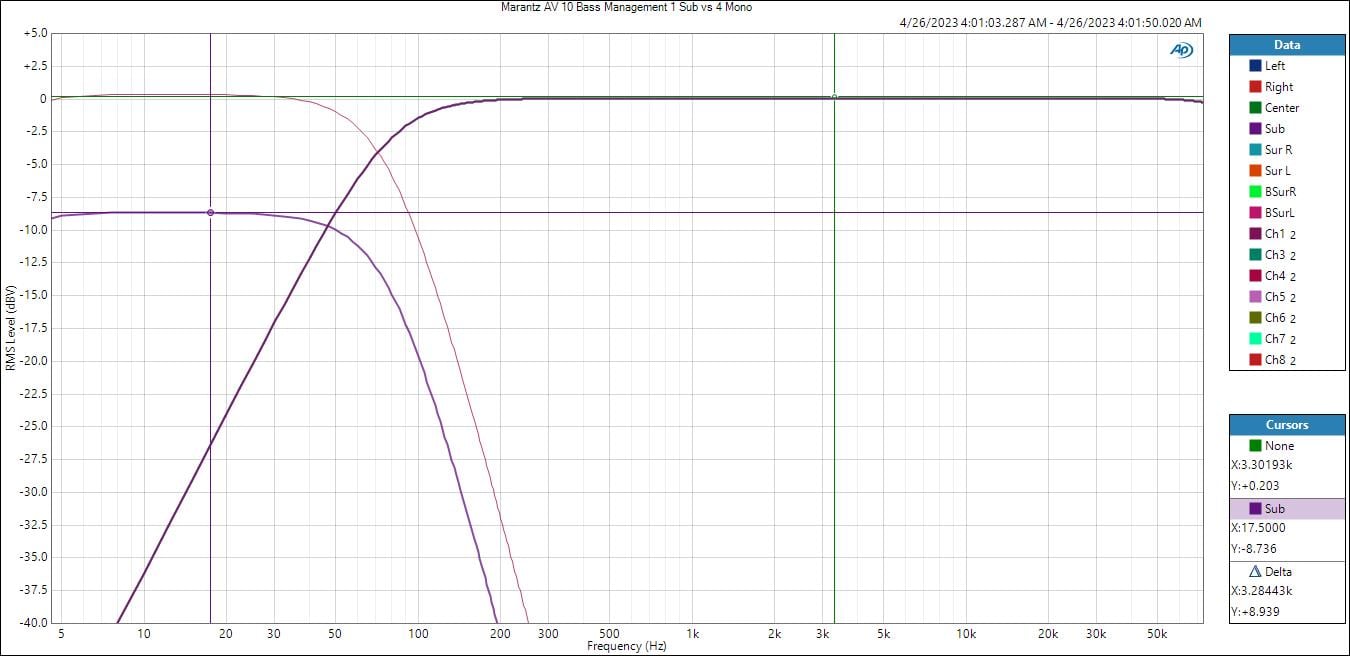This screenshot has width=1350, height=656.
Task: Collapse the Cursors panel header
Action: 1286,425
